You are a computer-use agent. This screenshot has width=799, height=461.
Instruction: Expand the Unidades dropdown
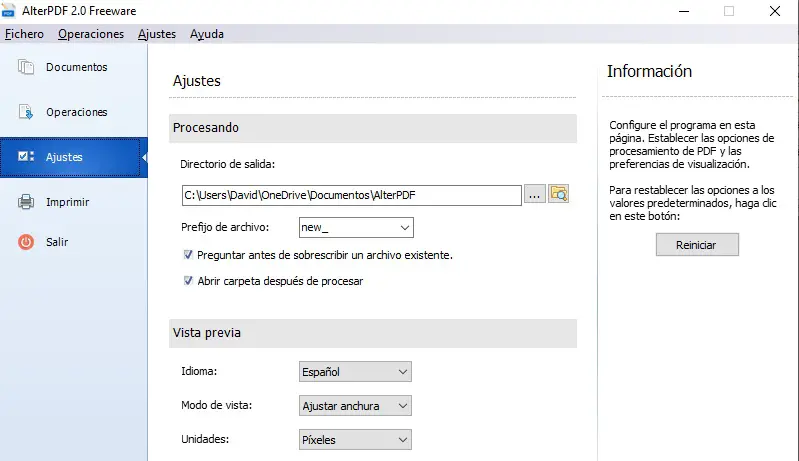[x=403, y=439]
